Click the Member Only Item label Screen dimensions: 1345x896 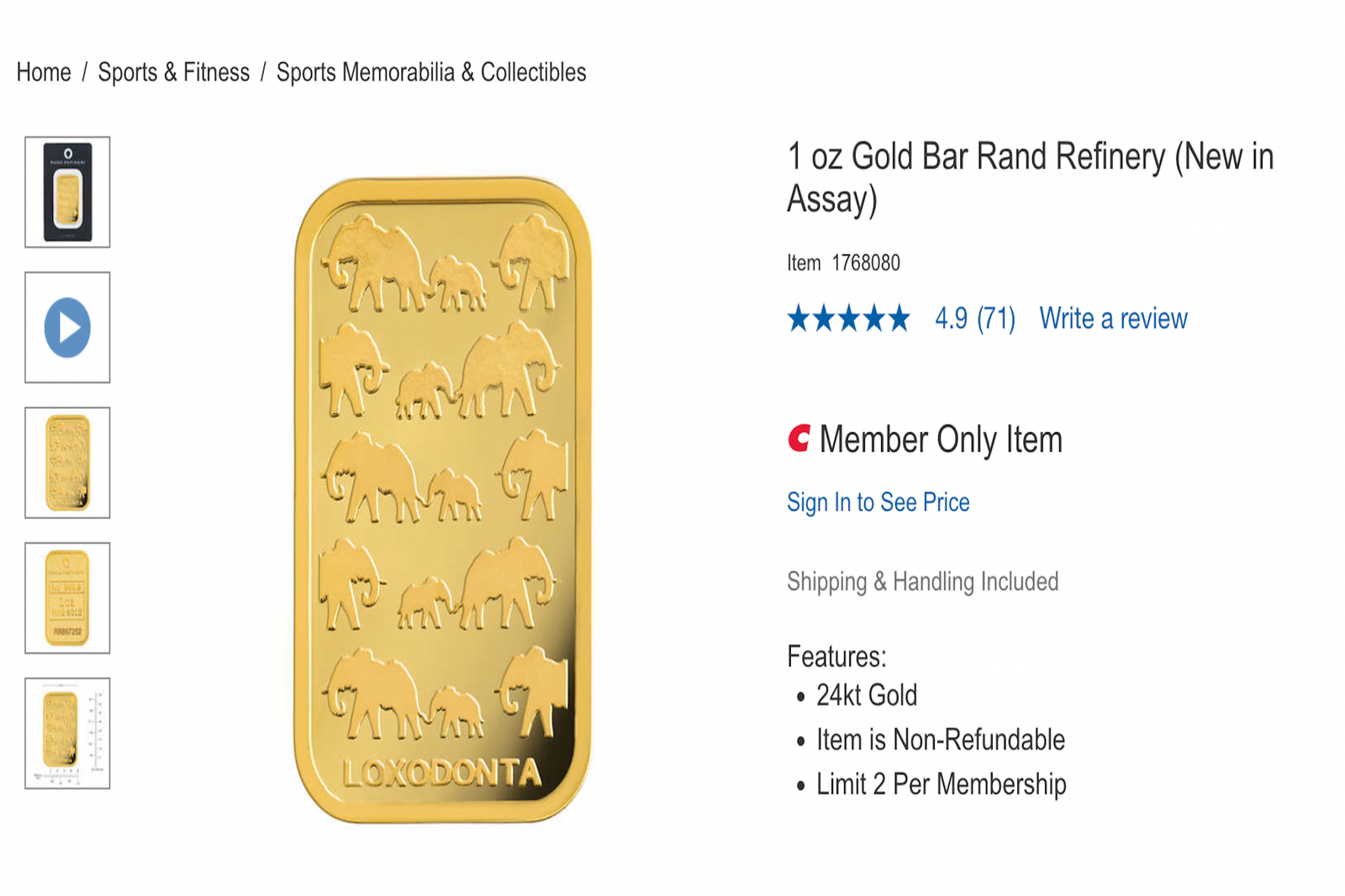tap(941, 440)
